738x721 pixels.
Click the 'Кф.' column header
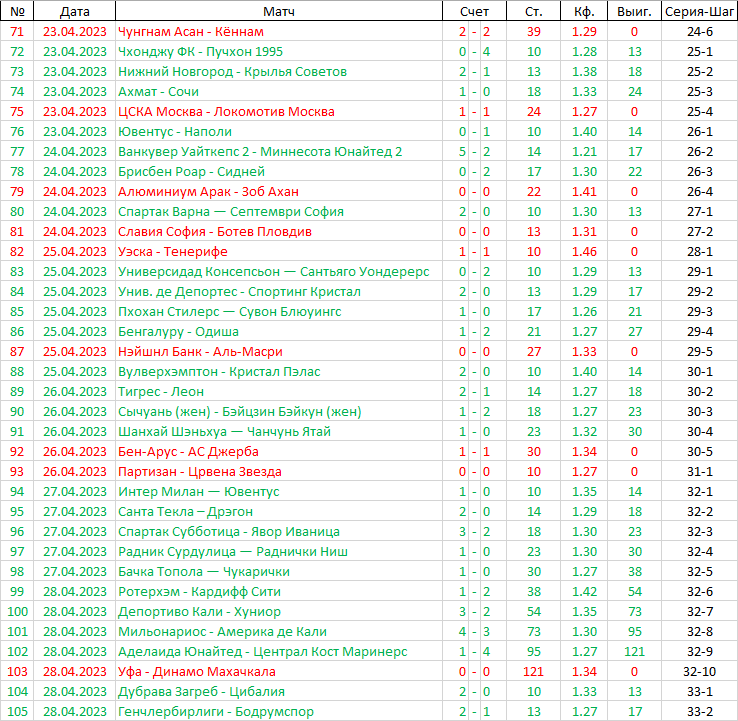click(584, 11)
